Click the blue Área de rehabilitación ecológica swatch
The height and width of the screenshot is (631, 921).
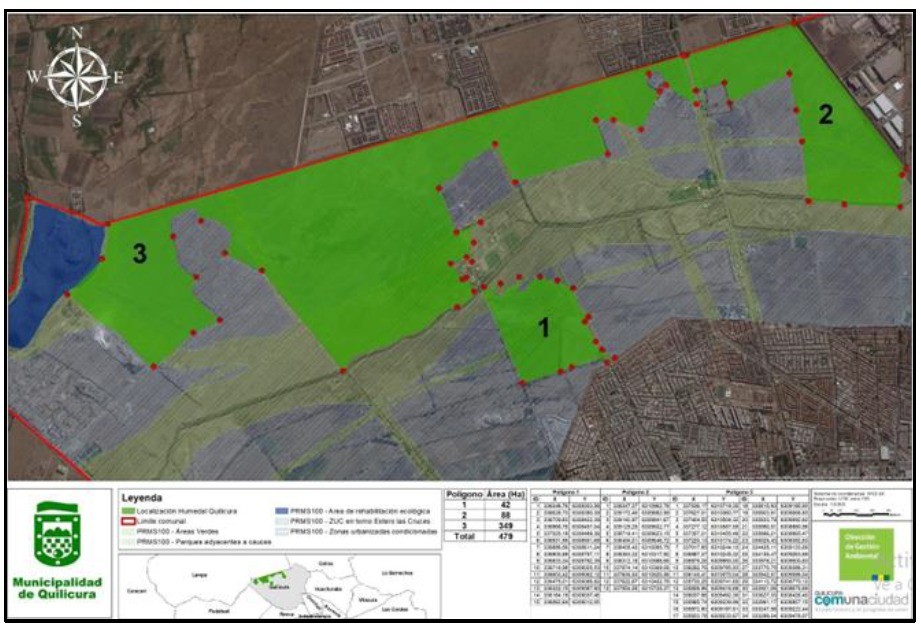click(x=279, y=509)
